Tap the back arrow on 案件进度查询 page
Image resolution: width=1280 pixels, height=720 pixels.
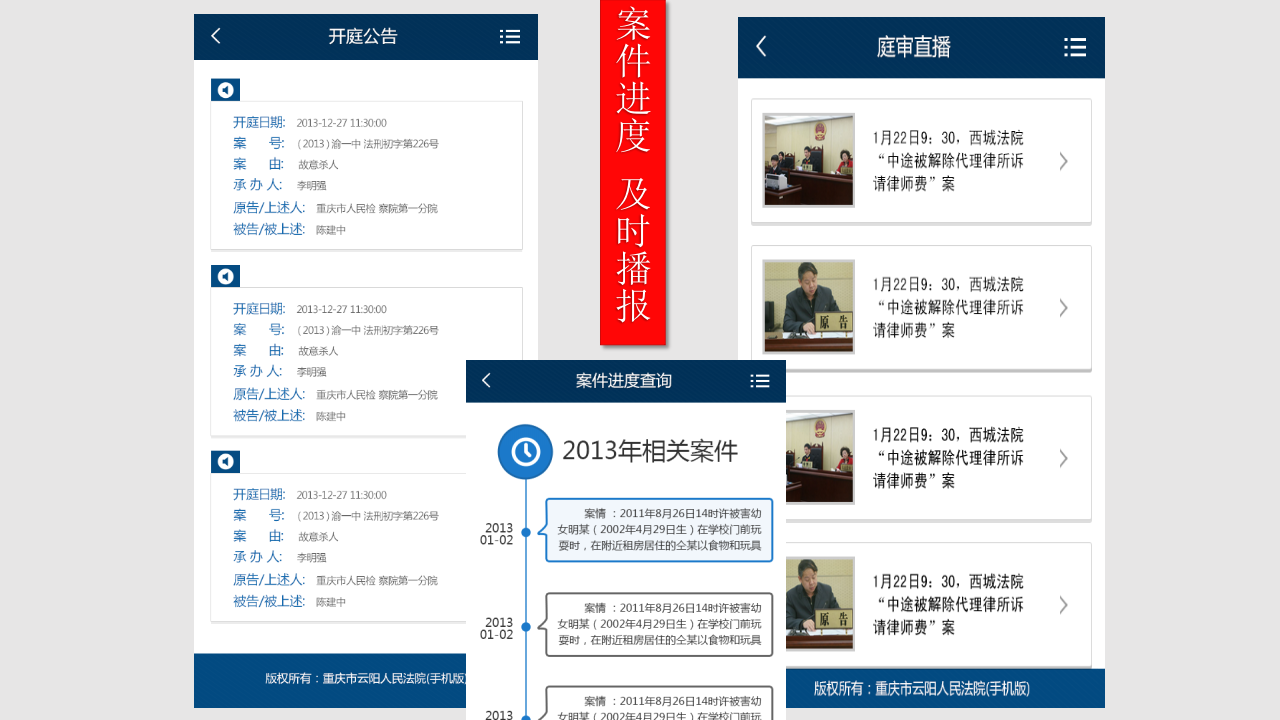click(x=485, y=380)
